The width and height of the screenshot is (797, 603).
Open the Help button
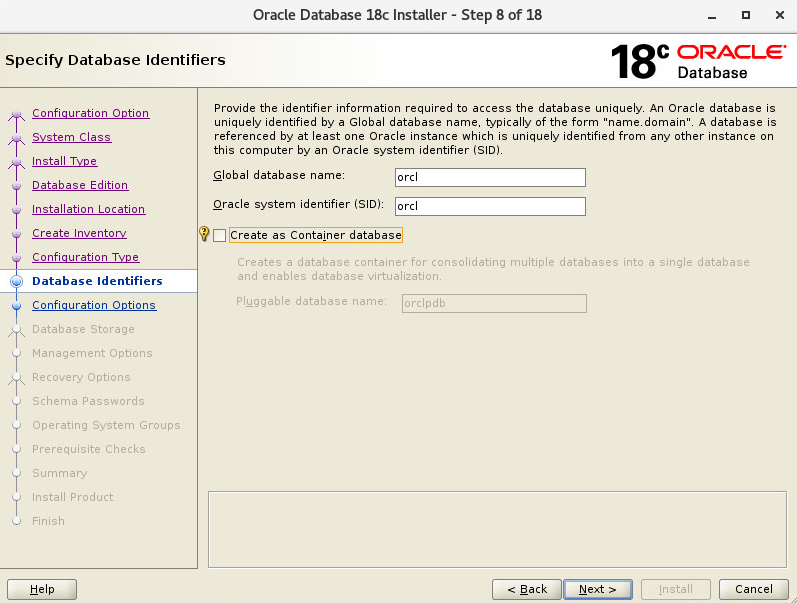(x=42, y=589)
